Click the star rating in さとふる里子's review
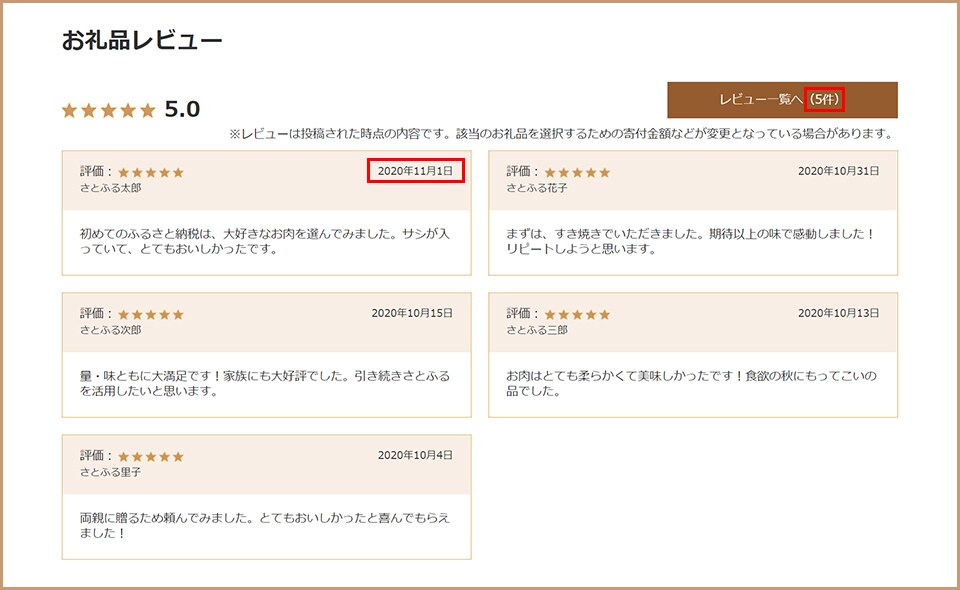Viewport: 960px width, 590px height. [x=151, y=457]
